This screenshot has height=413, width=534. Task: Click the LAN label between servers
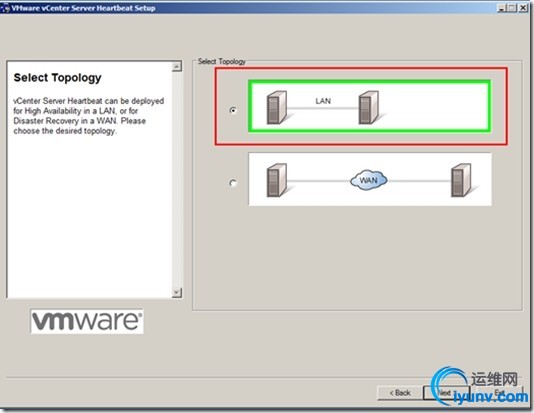click(323, 101)
